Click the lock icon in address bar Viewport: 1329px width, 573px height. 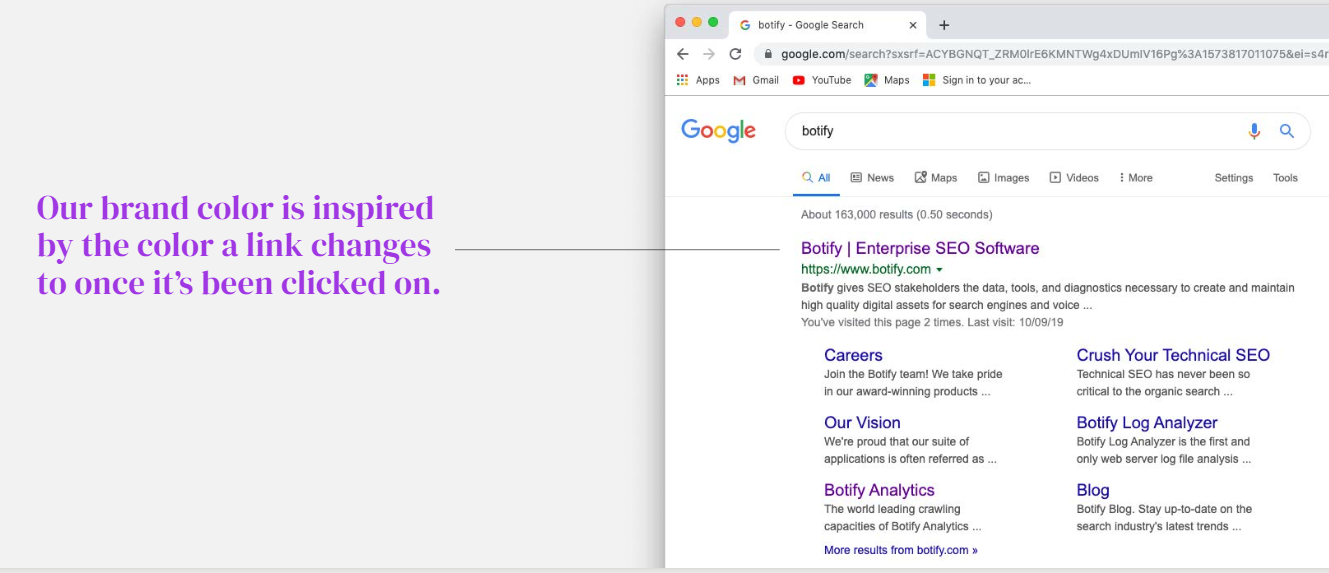[x=769, y=54]
